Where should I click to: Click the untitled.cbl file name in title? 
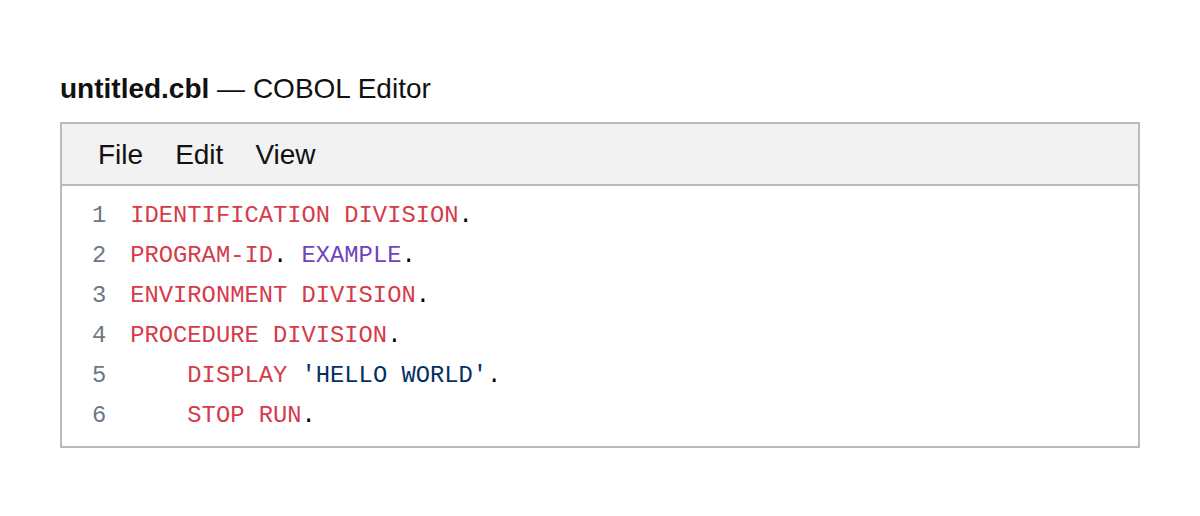[x=135, y=89]
